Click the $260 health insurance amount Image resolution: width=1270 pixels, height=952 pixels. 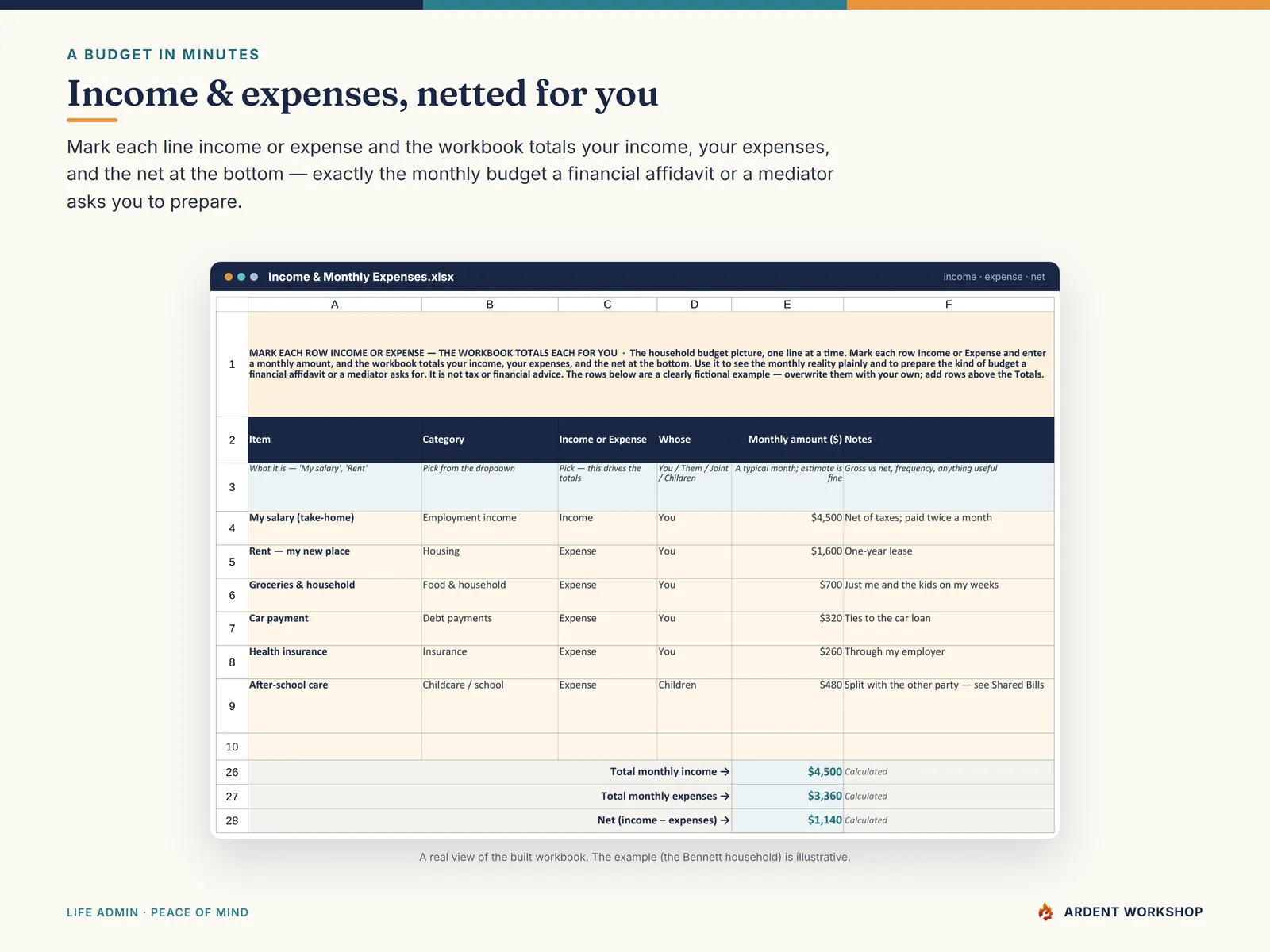(787, 662)
